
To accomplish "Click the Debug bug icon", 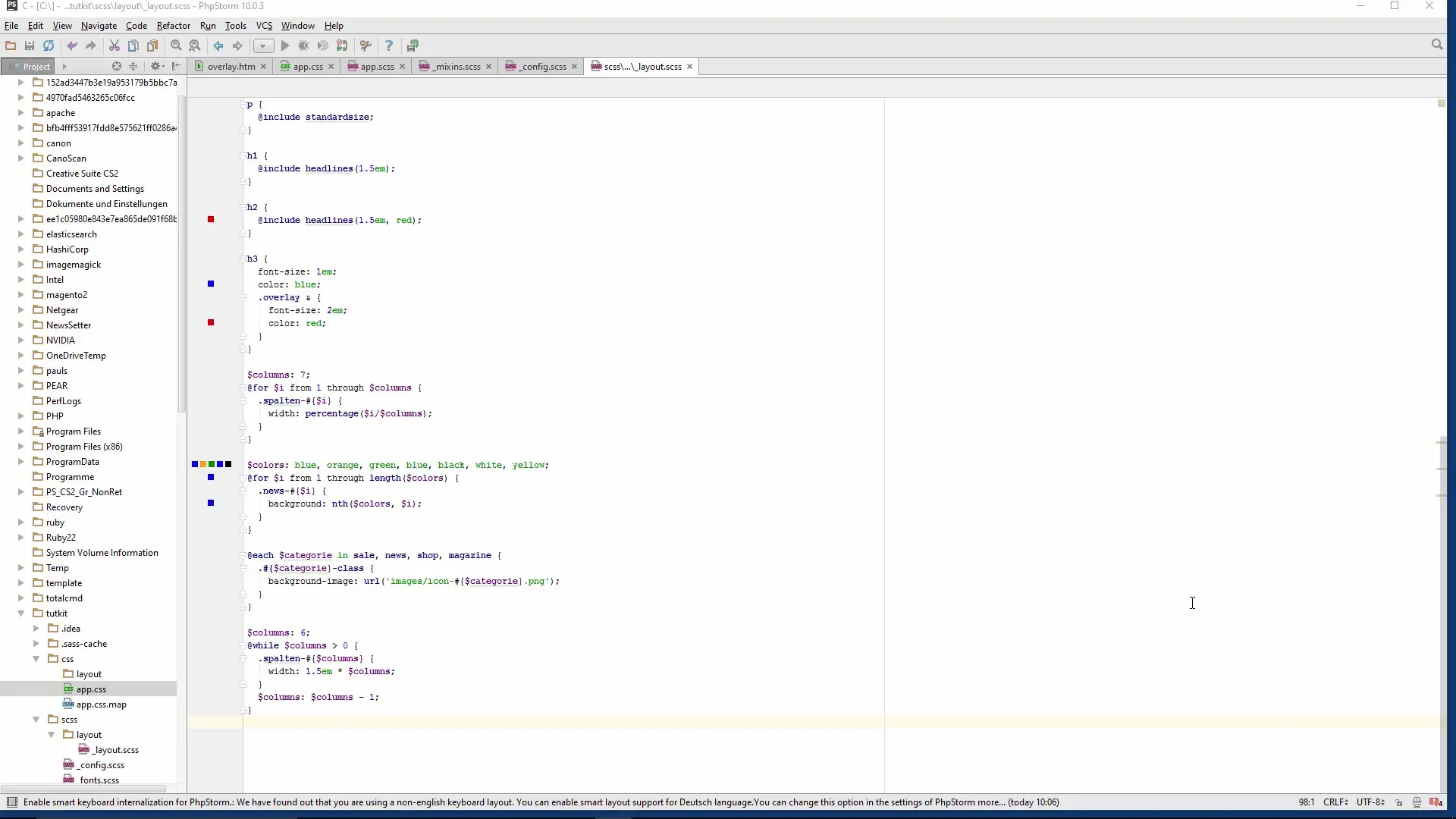I will pos(304,45).
